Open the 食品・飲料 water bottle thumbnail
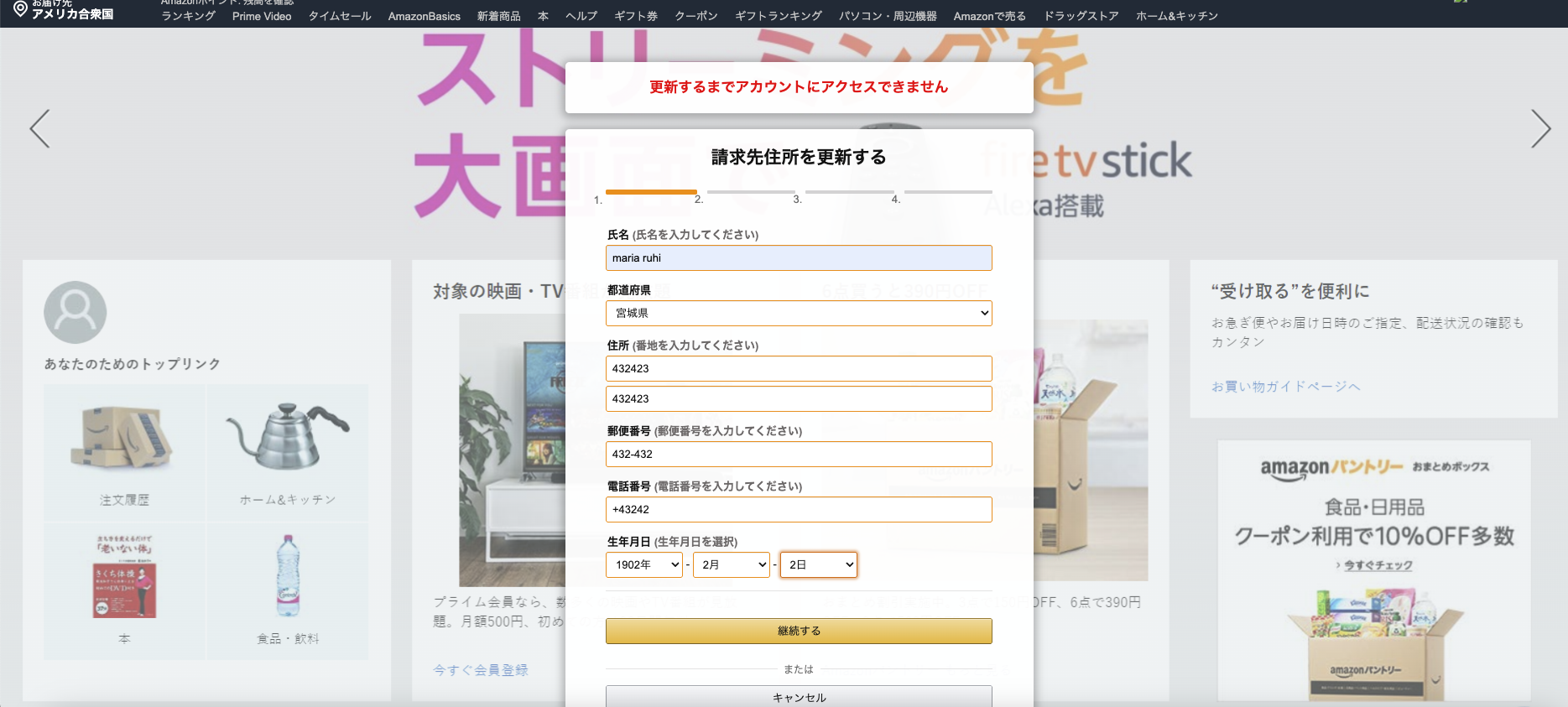Screen dimensions: 1568x707 pos(288,575)
